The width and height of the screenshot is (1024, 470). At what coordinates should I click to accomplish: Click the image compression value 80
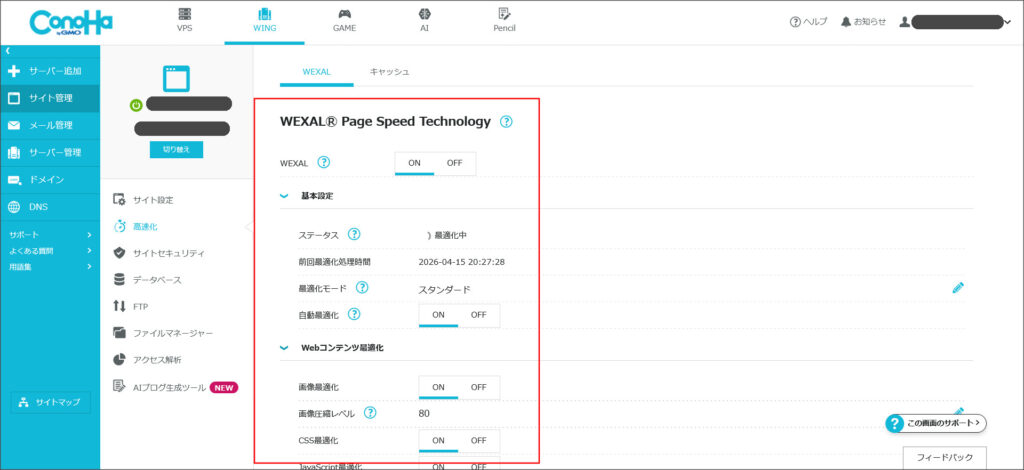tap(424, 413)
